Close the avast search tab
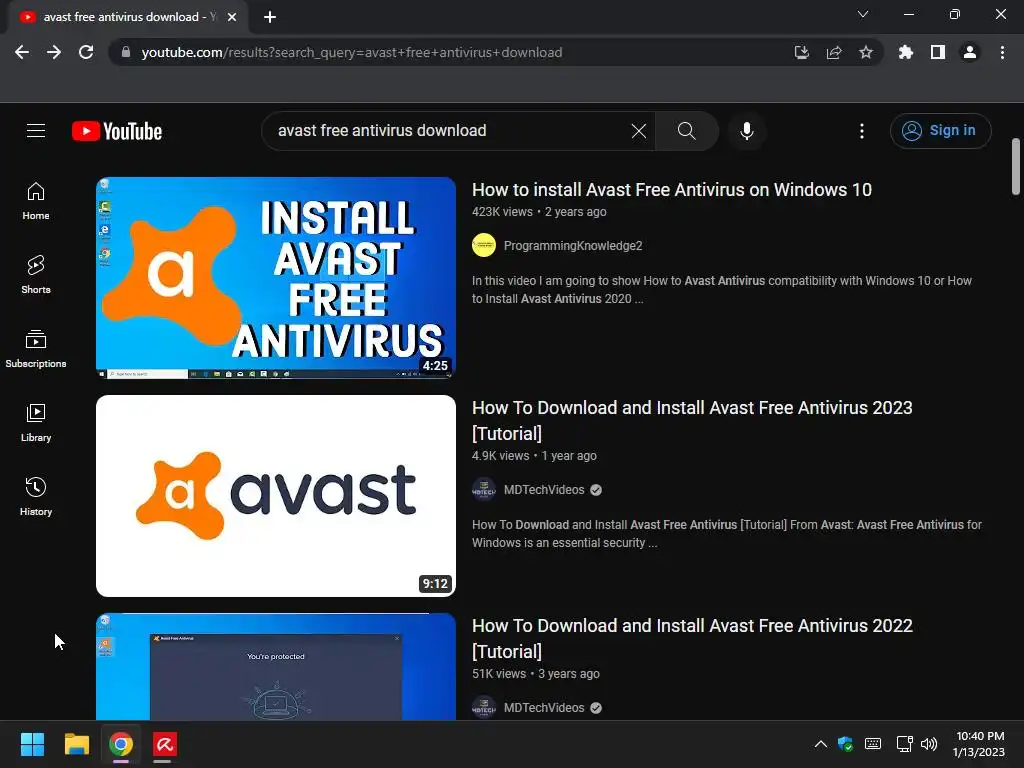Screen dimensions: 1024x768 coord(232,17)
